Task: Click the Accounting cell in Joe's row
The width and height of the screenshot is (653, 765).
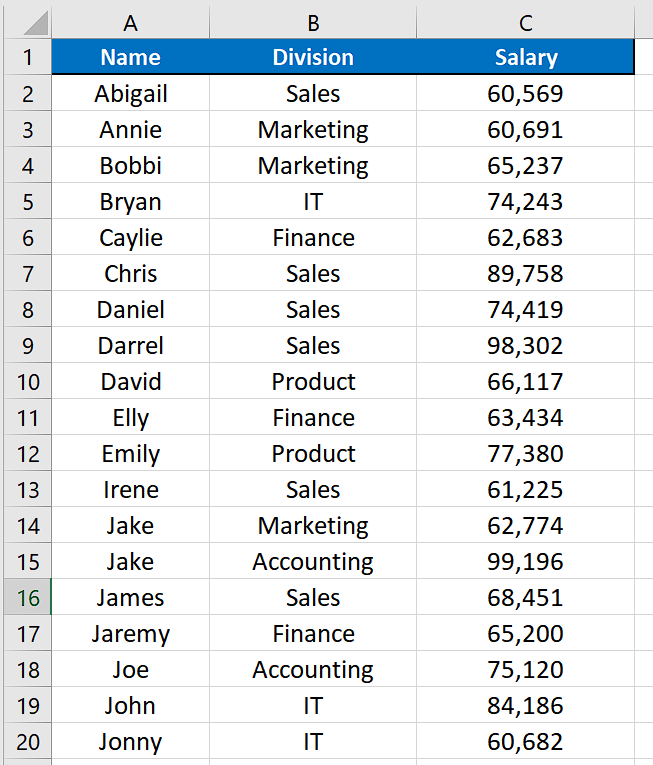Action: coord(313,669)
